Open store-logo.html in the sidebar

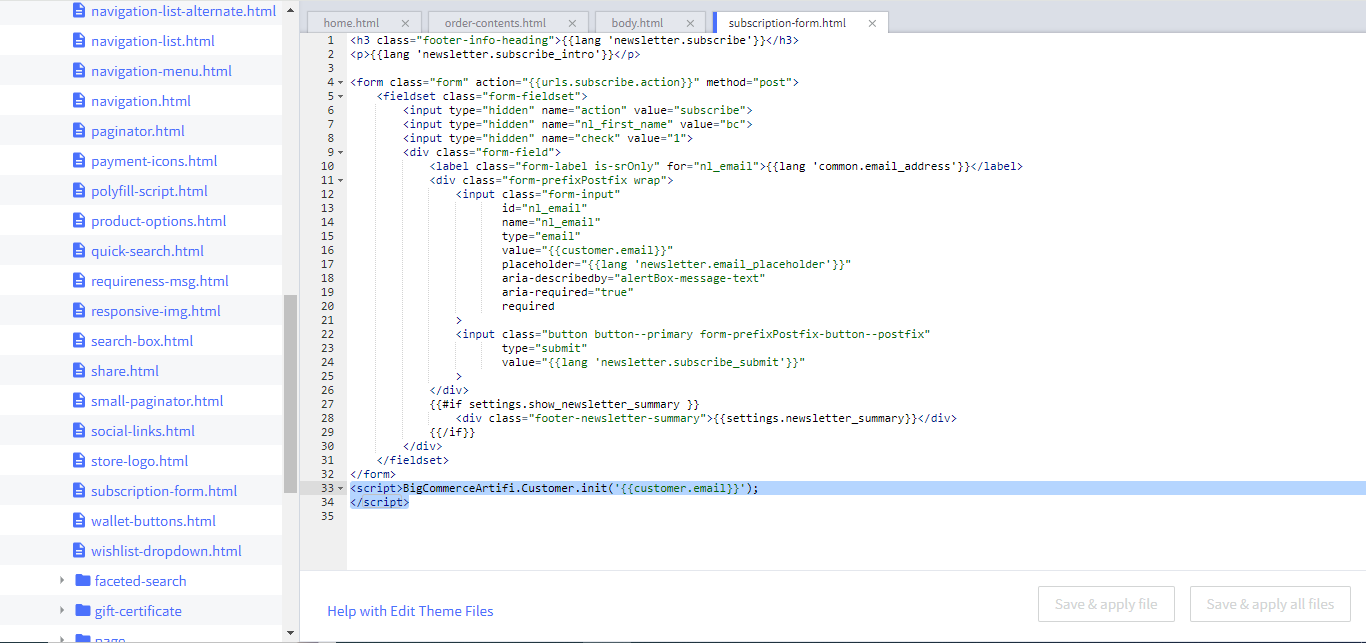(139, 461)
